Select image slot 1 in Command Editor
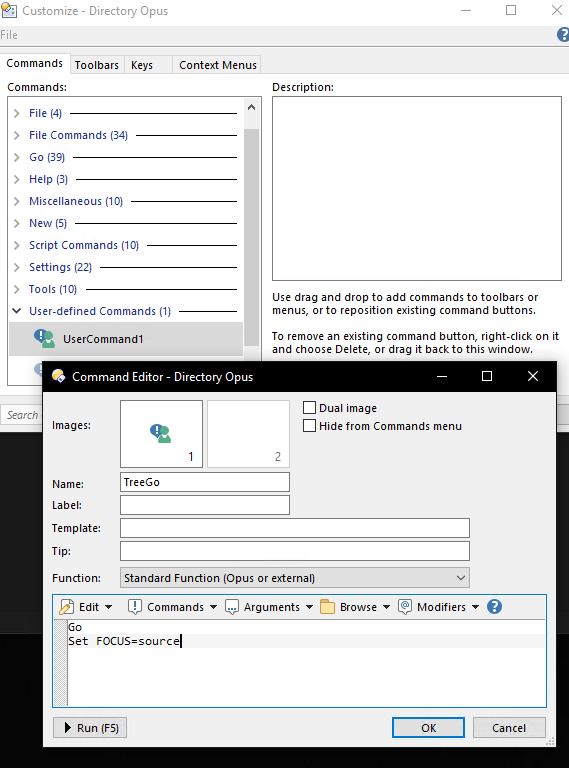This screenshot has width=569, height=768. click(161, 434)
